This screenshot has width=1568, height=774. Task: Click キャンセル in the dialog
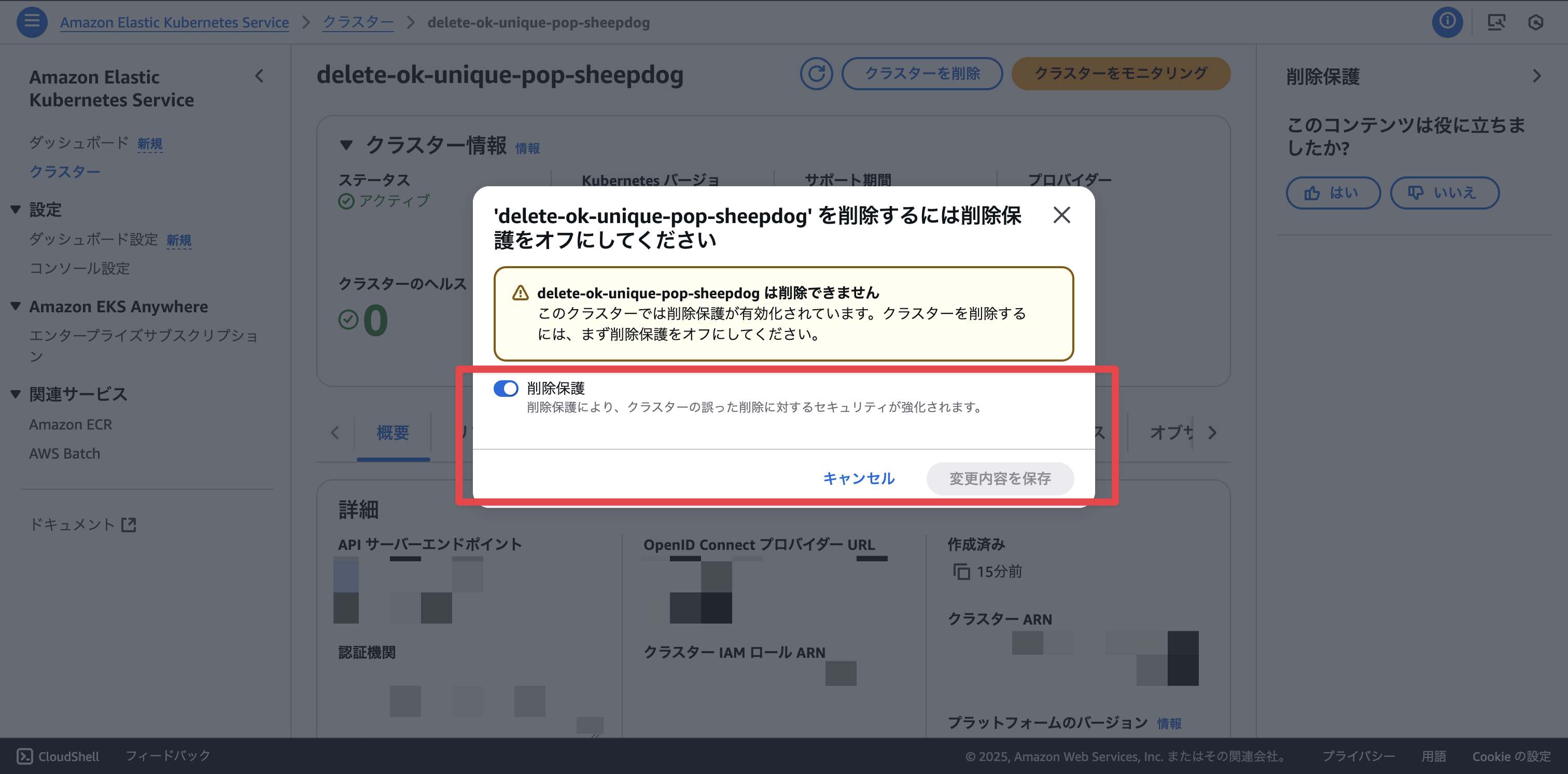click(x=858, y=479)
